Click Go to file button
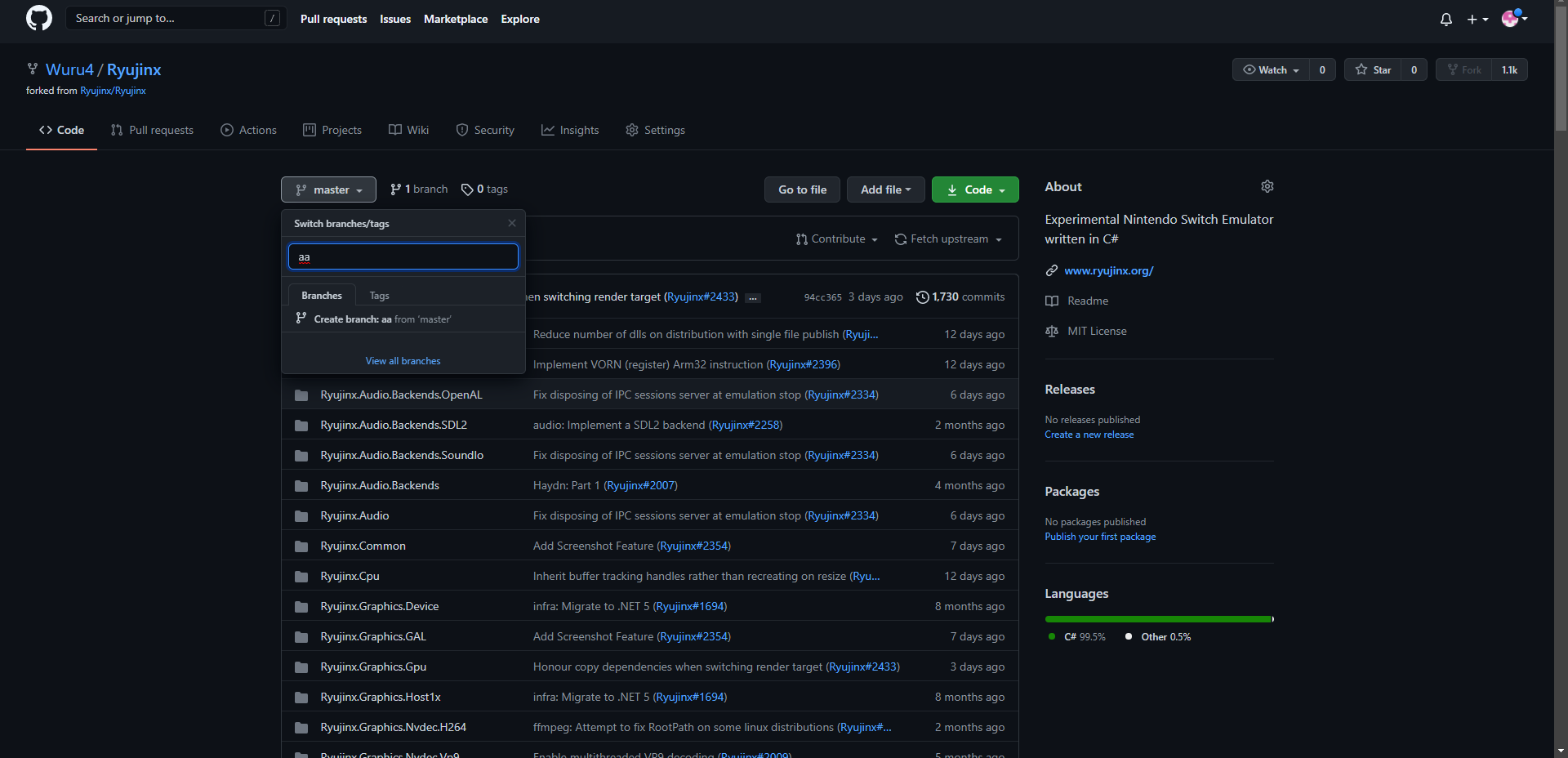The image size is (1568, 758). coord(802,189)
